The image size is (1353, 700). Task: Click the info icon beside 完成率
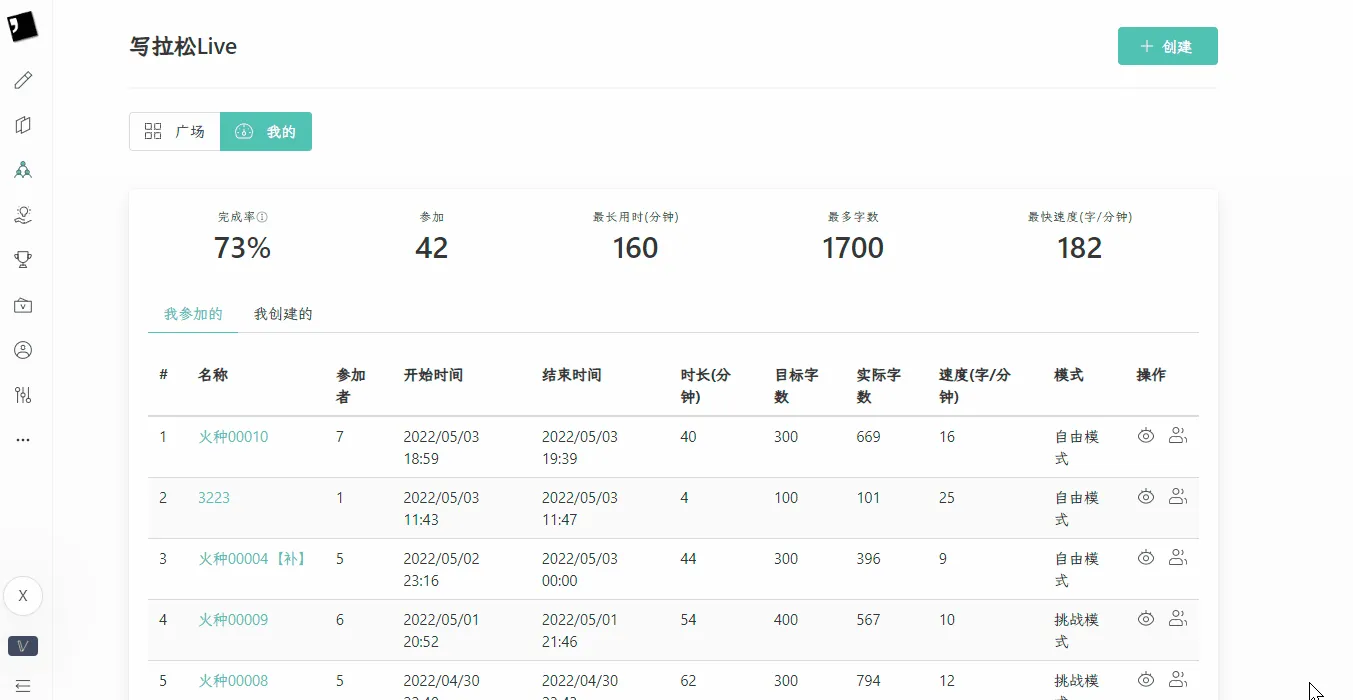coord(263,217)
